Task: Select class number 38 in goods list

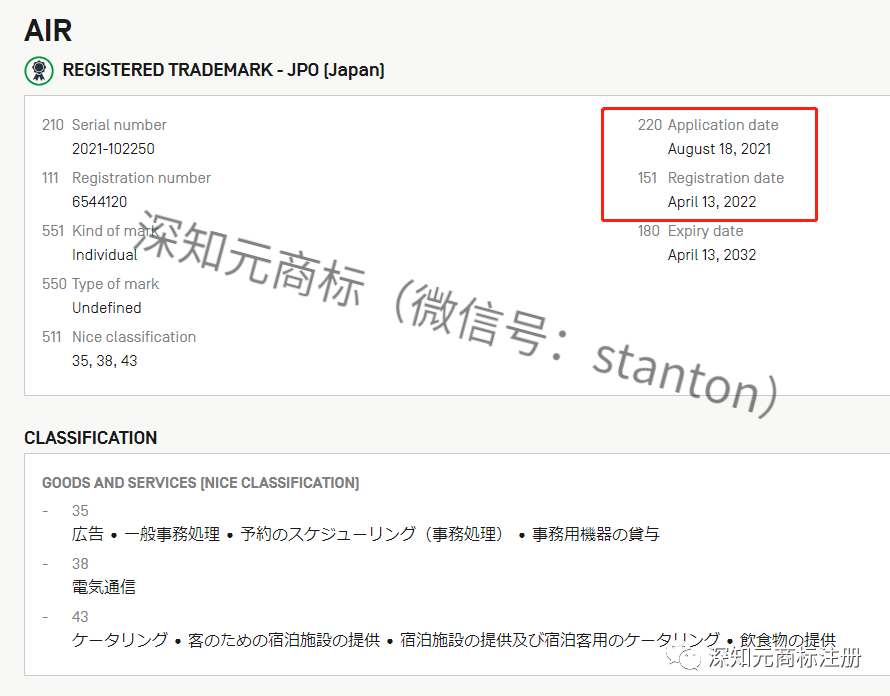Action: (x=80, y=564)
